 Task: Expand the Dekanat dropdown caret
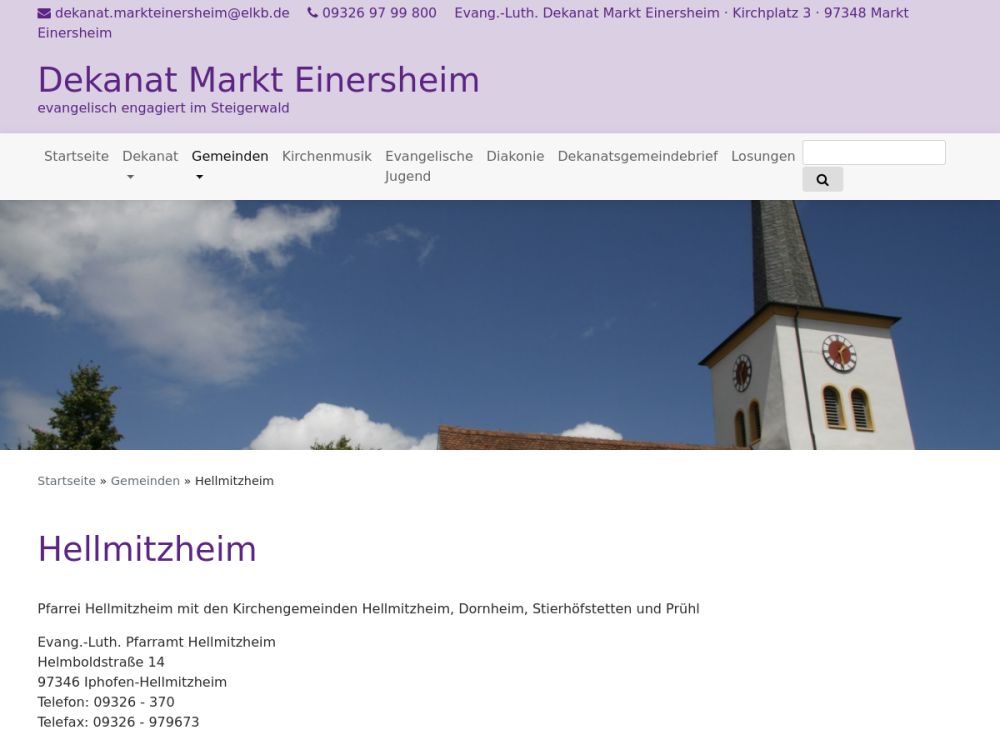[129, 177]
